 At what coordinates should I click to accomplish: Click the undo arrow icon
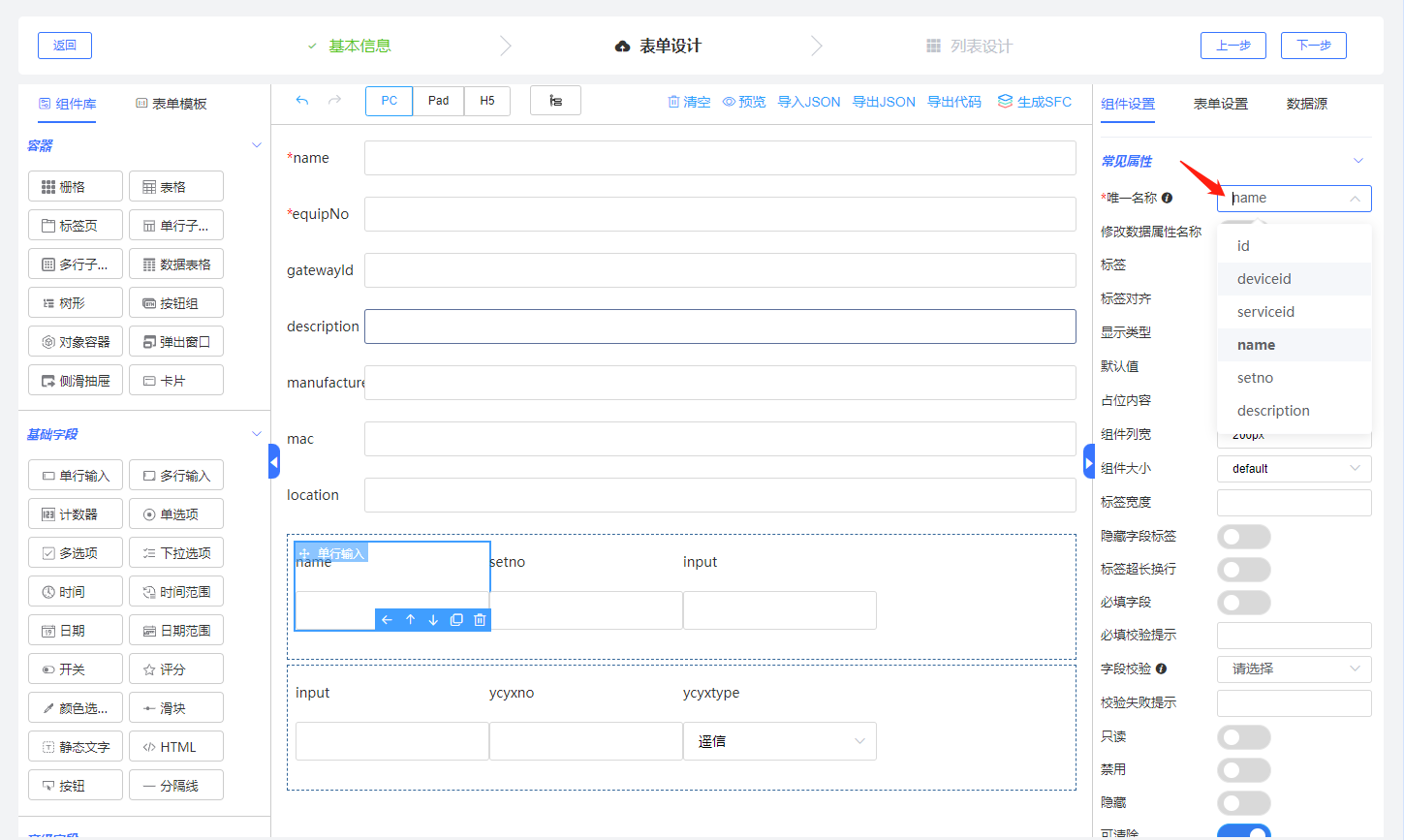pyautogui.click(x=302, y=101)
